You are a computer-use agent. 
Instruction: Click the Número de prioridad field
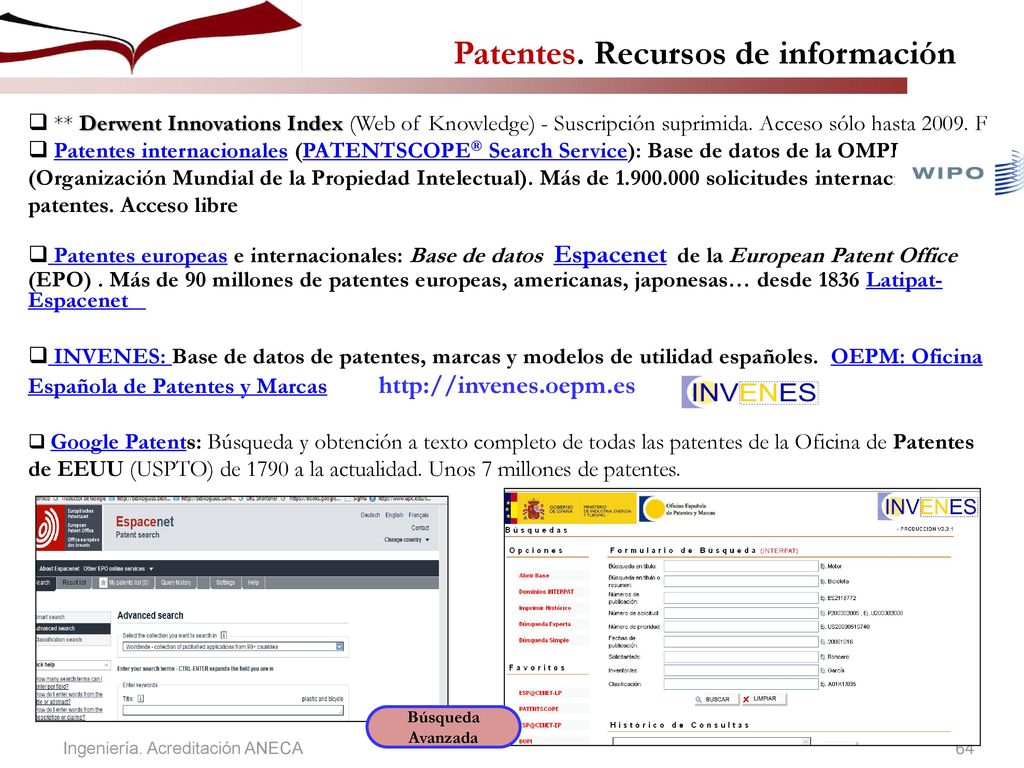click(741, 627)
